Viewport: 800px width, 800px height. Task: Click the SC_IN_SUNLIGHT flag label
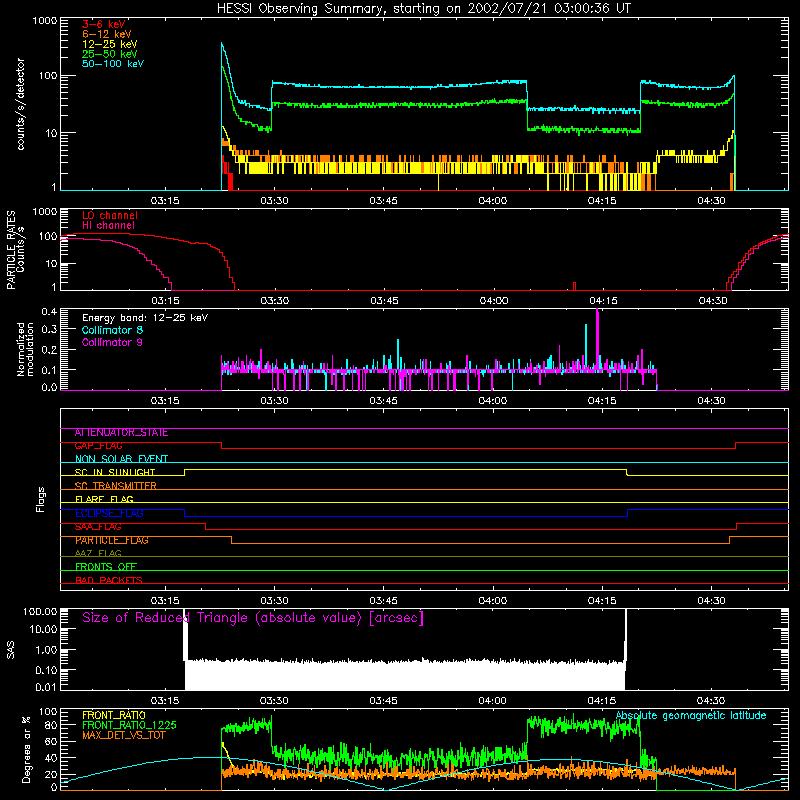tap(115, 472)
